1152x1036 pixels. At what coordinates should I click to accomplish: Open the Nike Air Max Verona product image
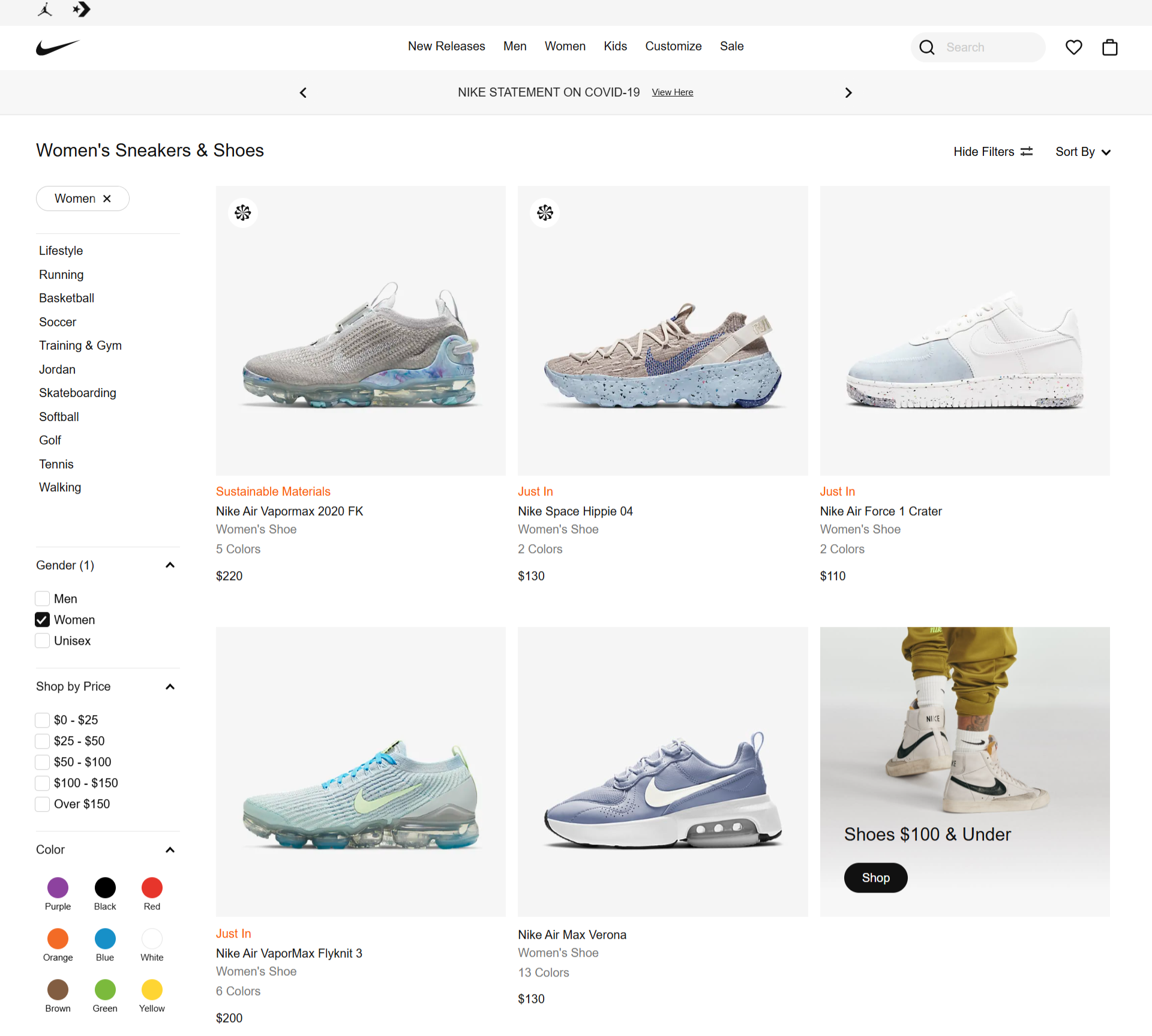[x=662, y=771]
